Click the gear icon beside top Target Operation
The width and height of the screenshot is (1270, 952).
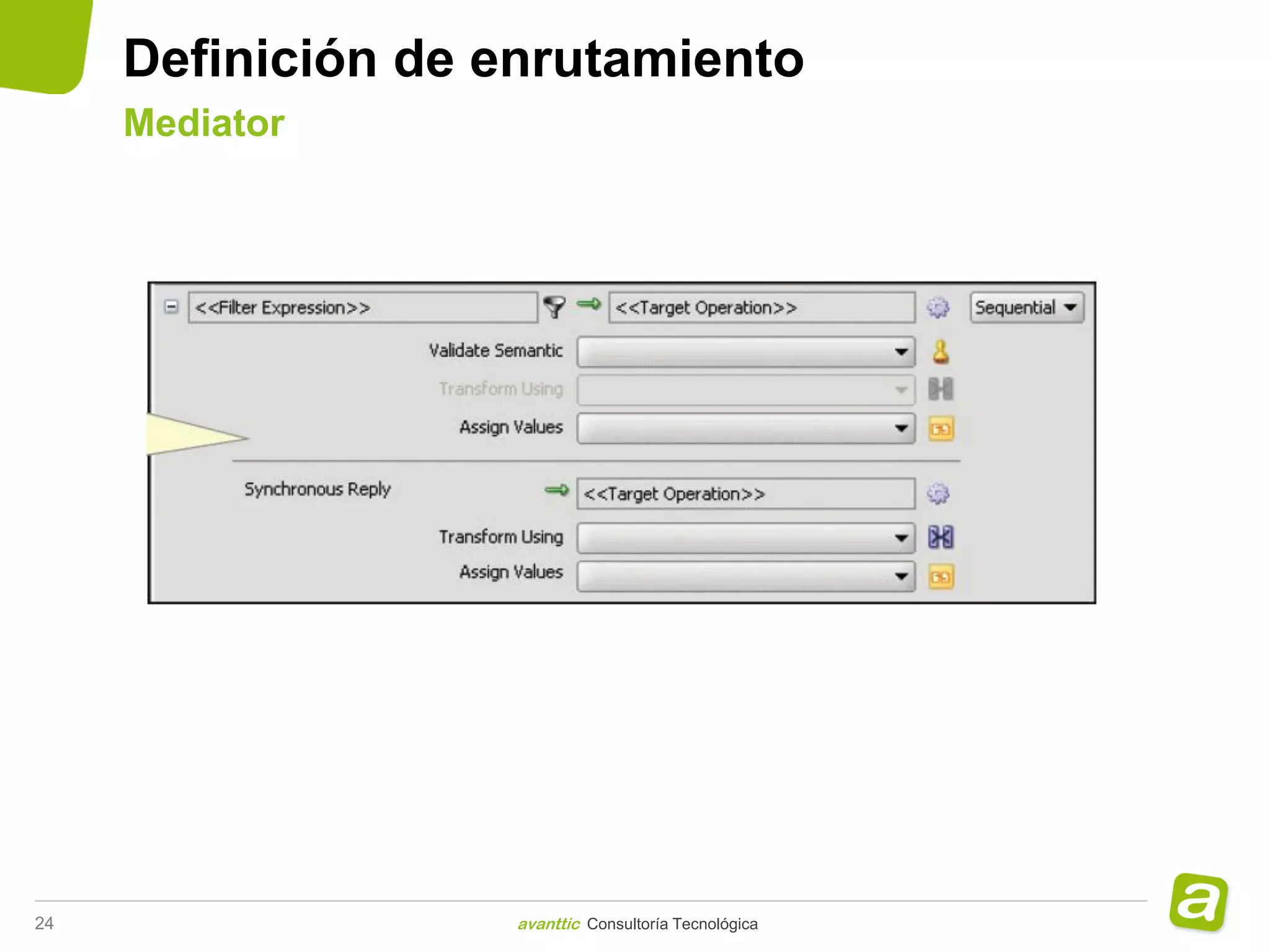[x=938, y=307]
